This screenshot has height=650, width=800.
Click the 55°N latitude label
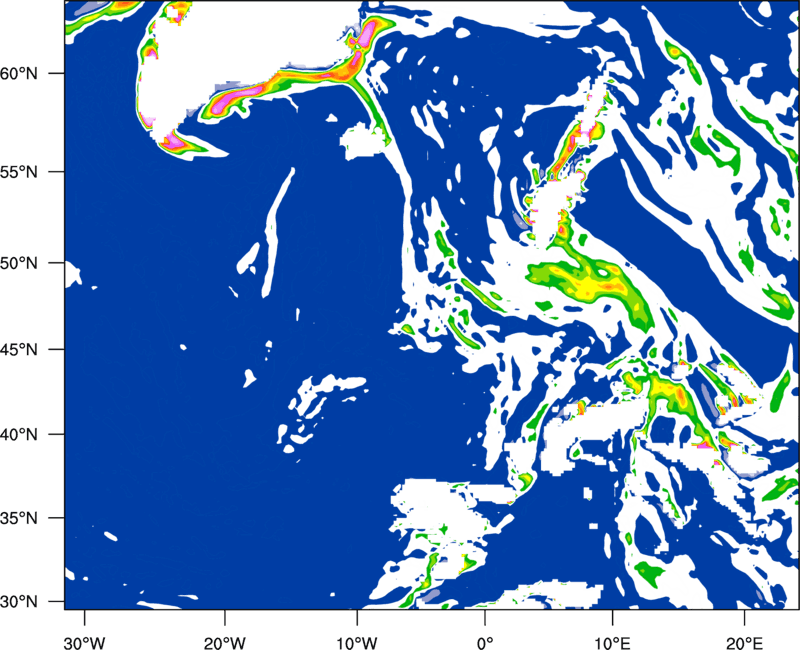19,172
